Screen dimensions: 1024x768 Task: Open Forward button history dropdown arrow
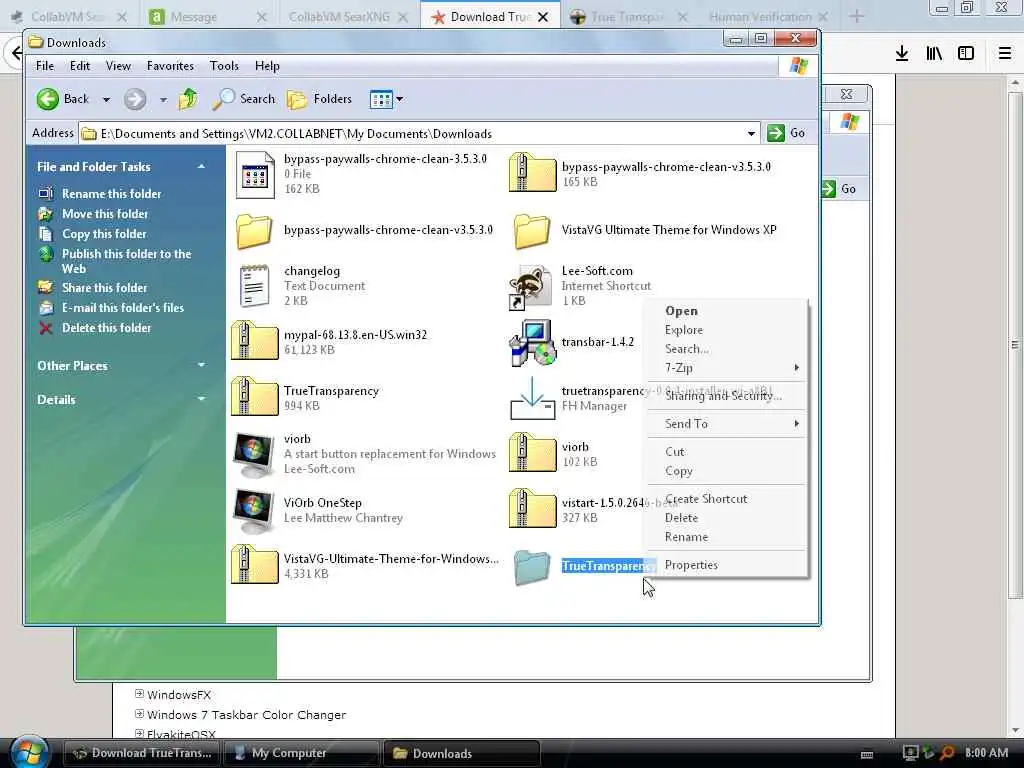(x=163, y=100)
